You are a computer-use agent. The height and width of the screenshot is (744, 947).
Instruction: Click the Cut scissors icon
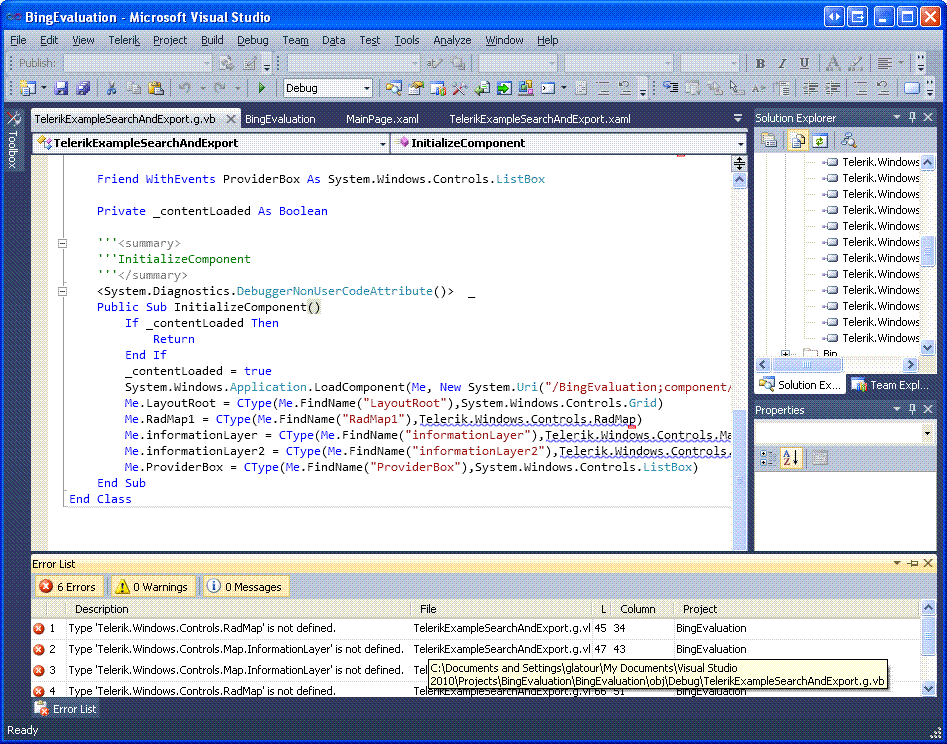pos(111,89)
